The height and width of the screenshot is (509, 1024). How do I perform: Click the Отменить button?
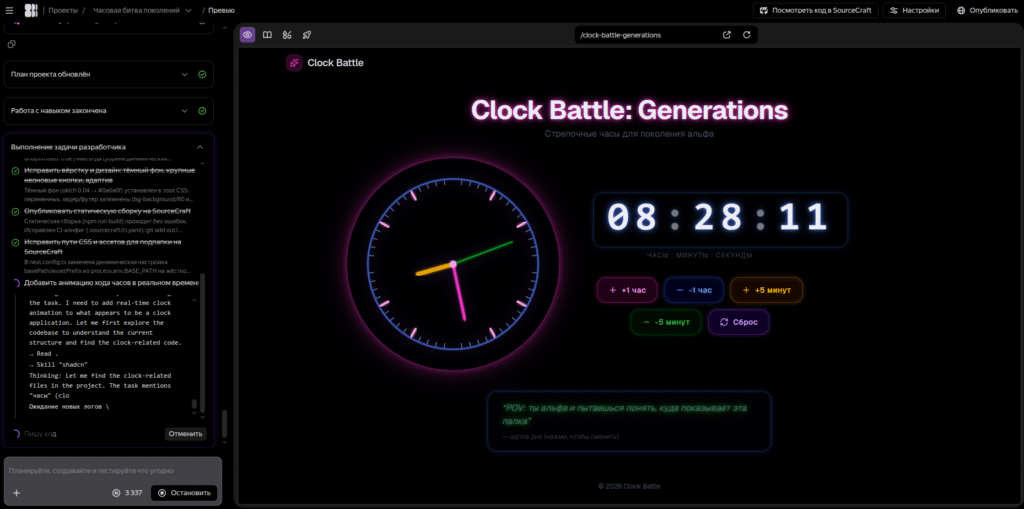pyautogui.click(x=185, y=434)
